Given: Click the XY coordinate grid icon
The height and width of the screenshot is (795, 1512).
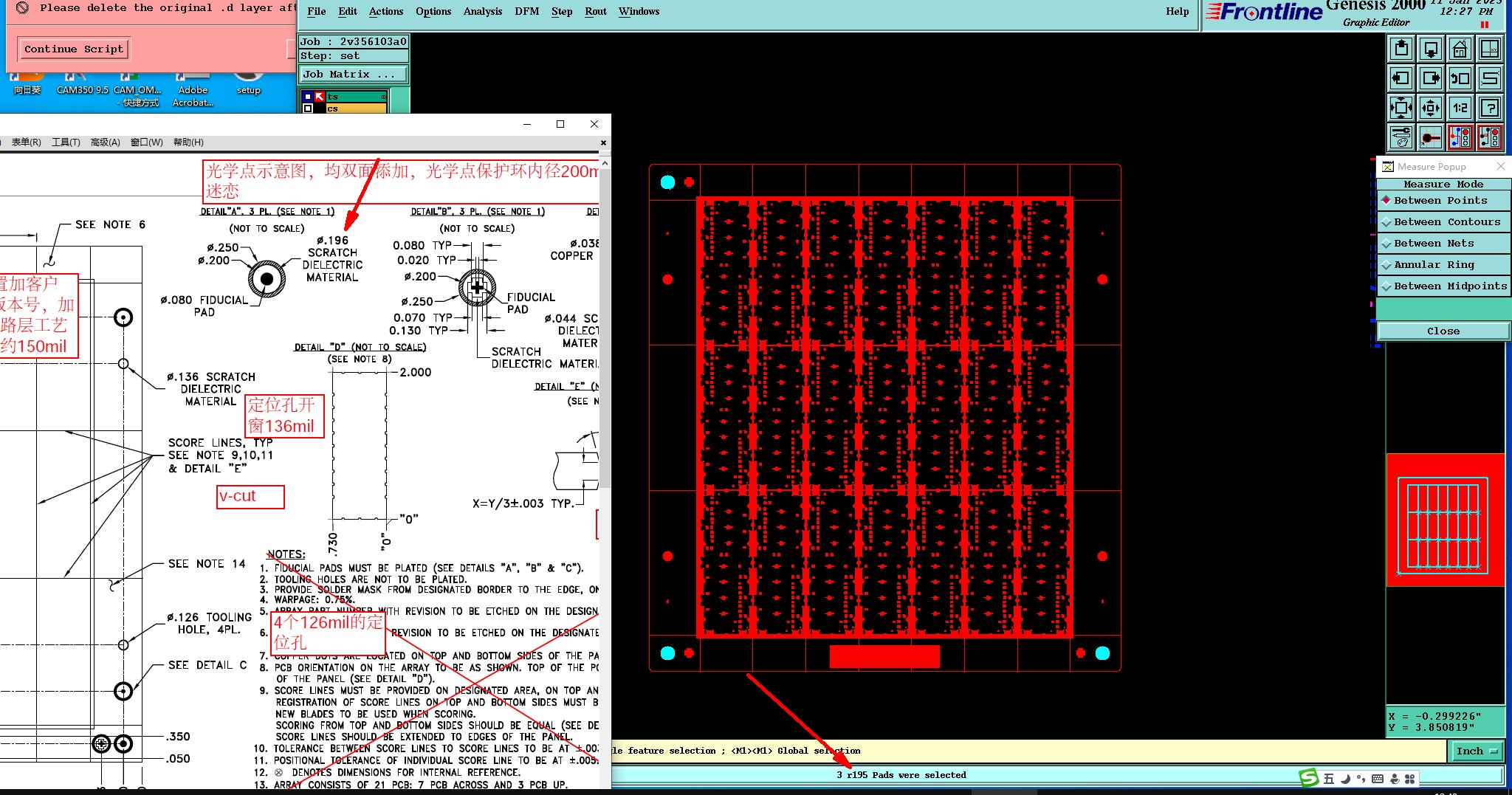Looking at the screenshot, I should click(1490, 49).
